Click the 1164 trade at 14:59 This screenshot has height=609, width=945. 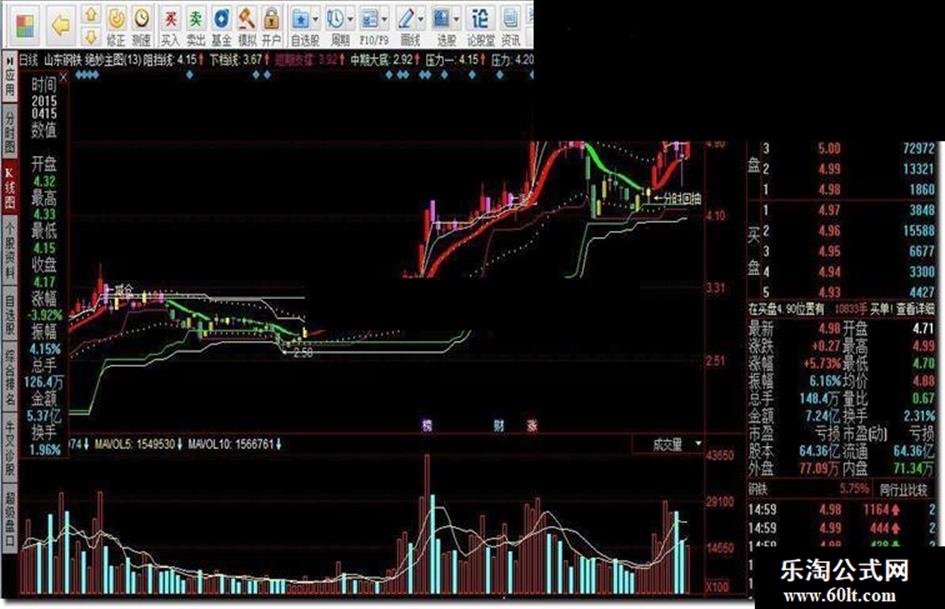coord(882,510)
